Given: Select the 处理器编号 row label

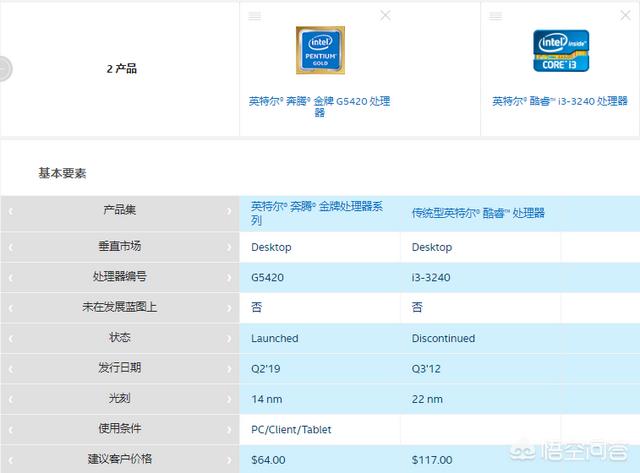Looking at the screenshot, I should [120, 276].
